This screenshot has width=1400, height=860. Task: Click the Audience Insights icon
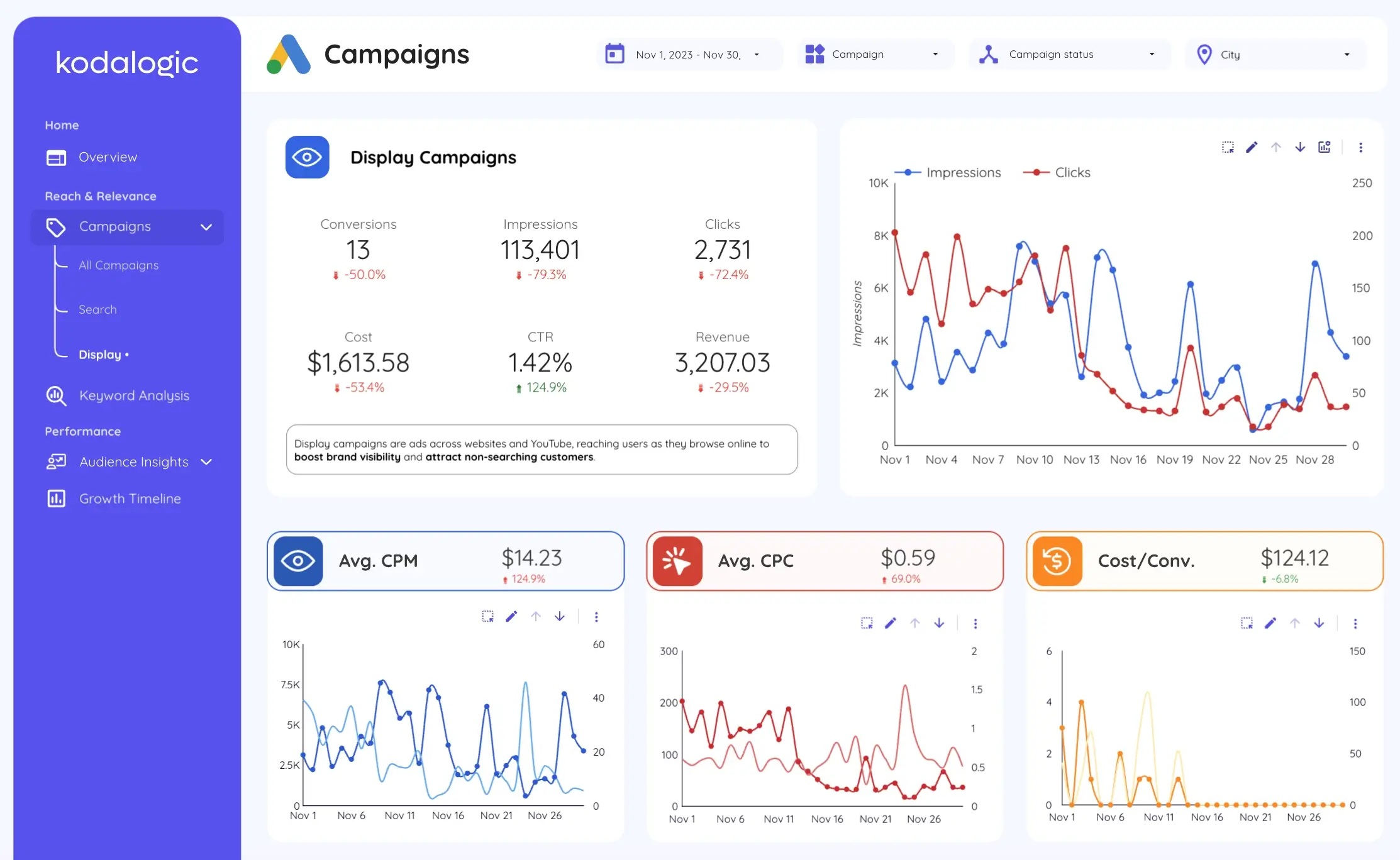(56, 462)
